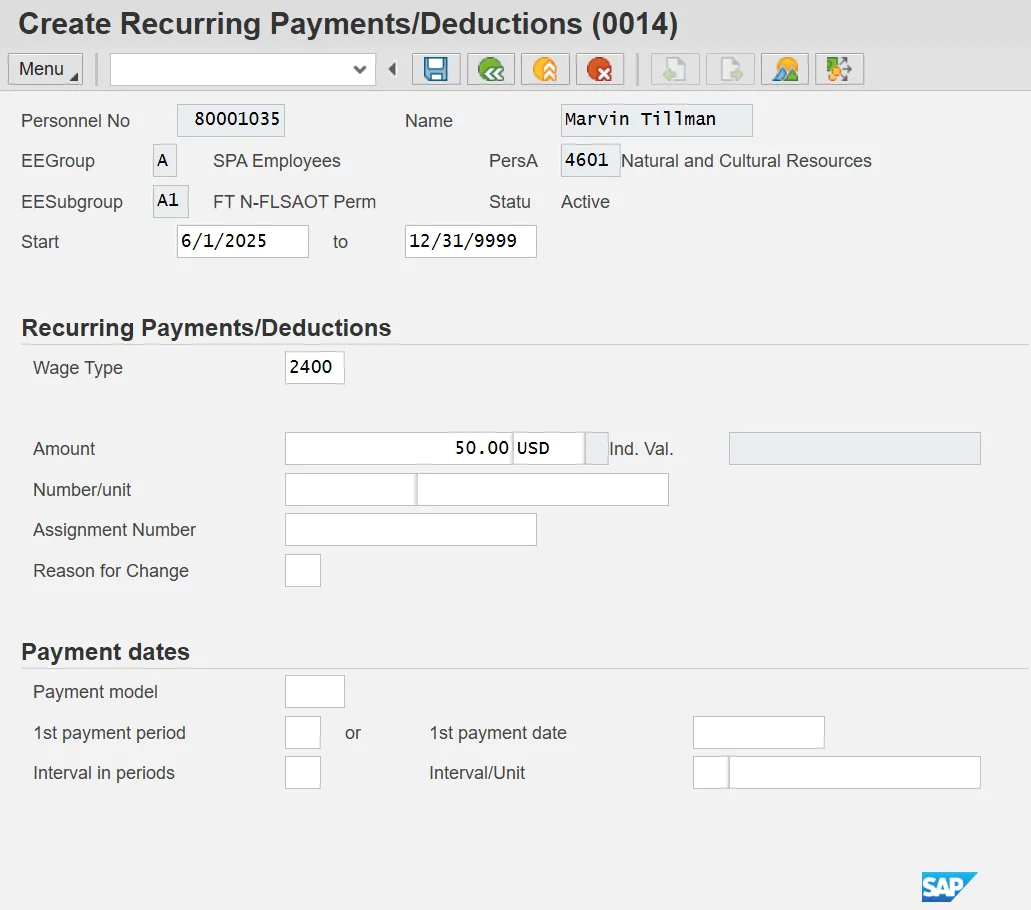This screenshot has height=910, width=1031.
Task: Click the green Back icon
Action: click(x=490, y=69)
